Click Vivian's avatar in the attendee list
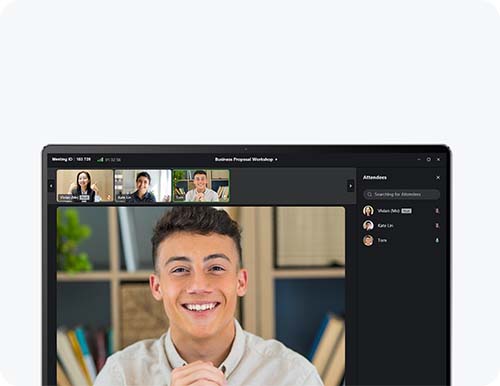Image resolution: width=500 pixels, height=386 pixels. [368, 211]
